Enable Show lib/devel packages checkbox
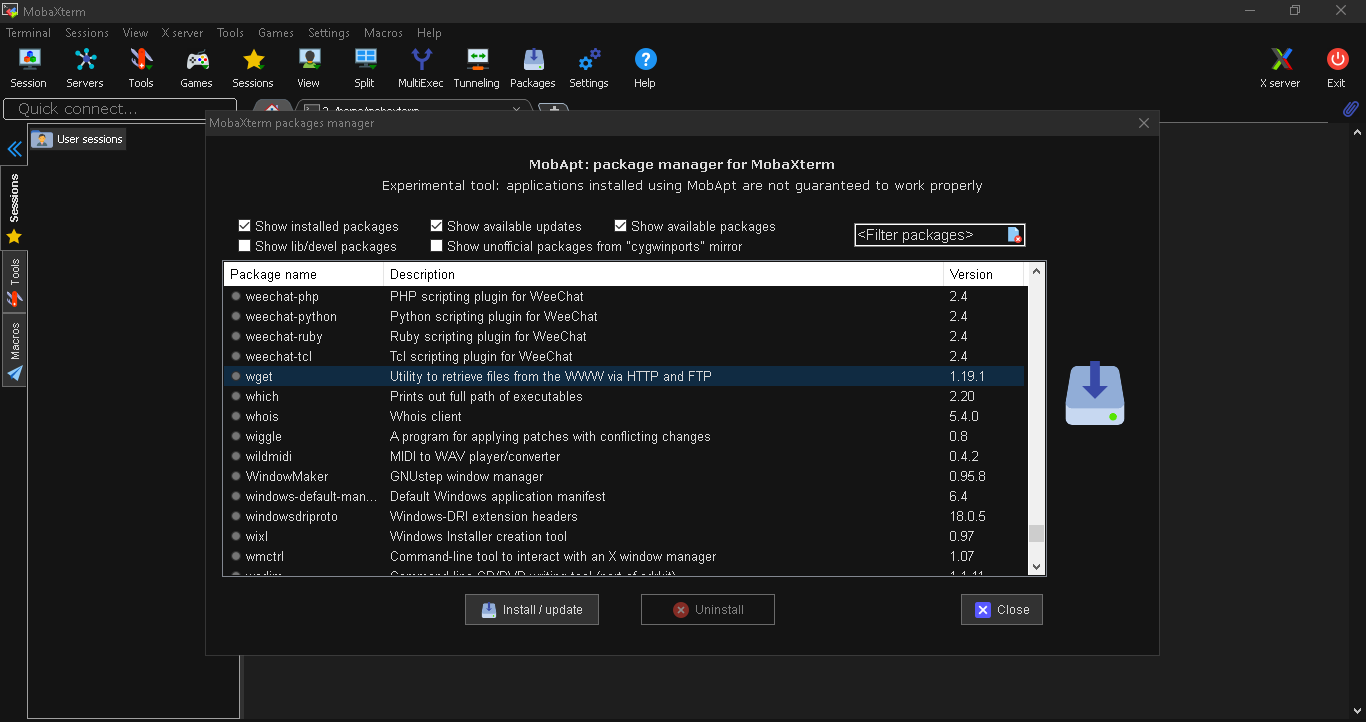The height and width of the screenshot is (722, 1366). coord(245,246)
